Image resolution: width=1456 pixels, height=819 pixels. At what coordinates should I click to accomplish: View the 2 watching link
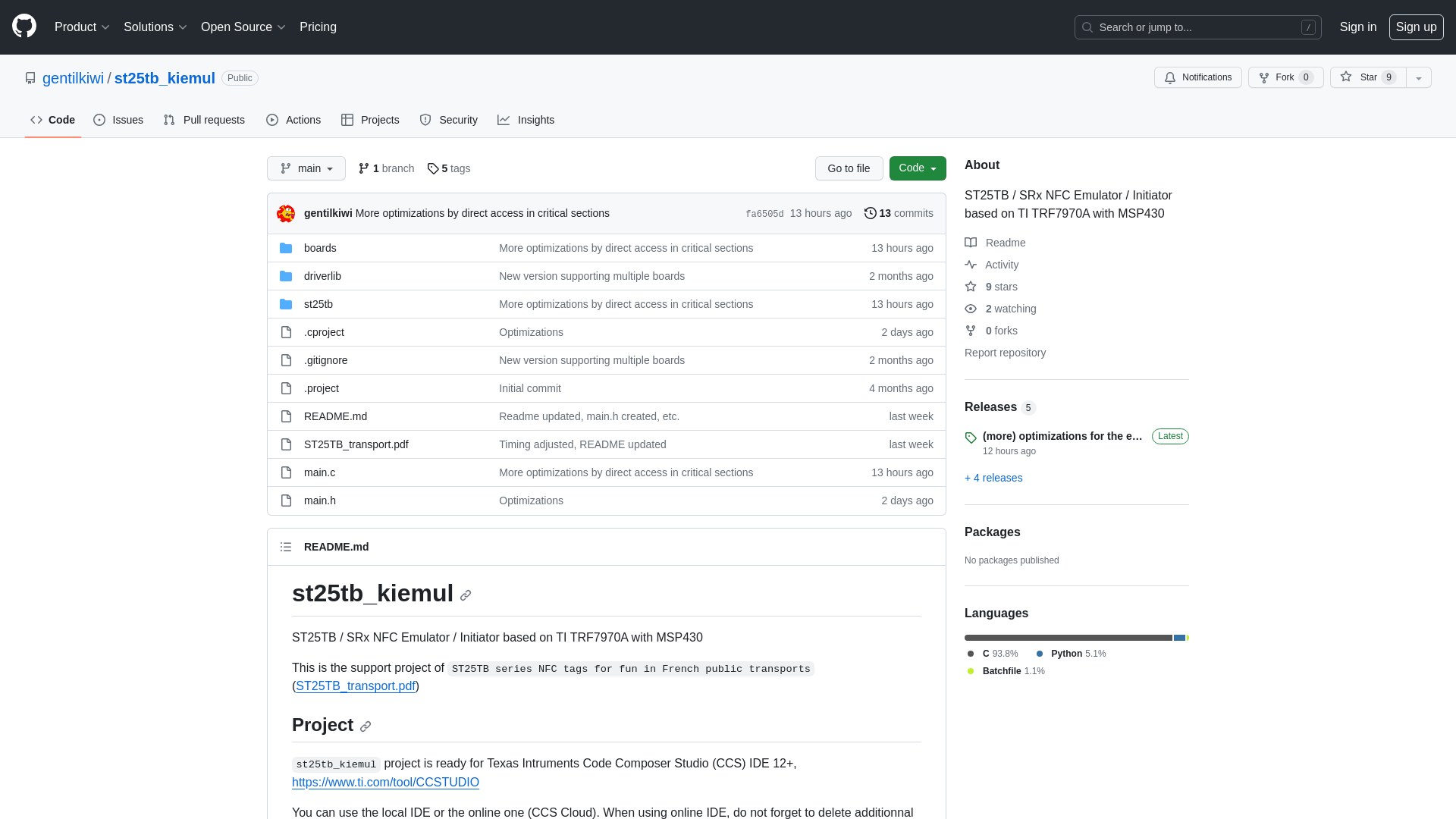pyautogui.click(x=1000, y=309)
